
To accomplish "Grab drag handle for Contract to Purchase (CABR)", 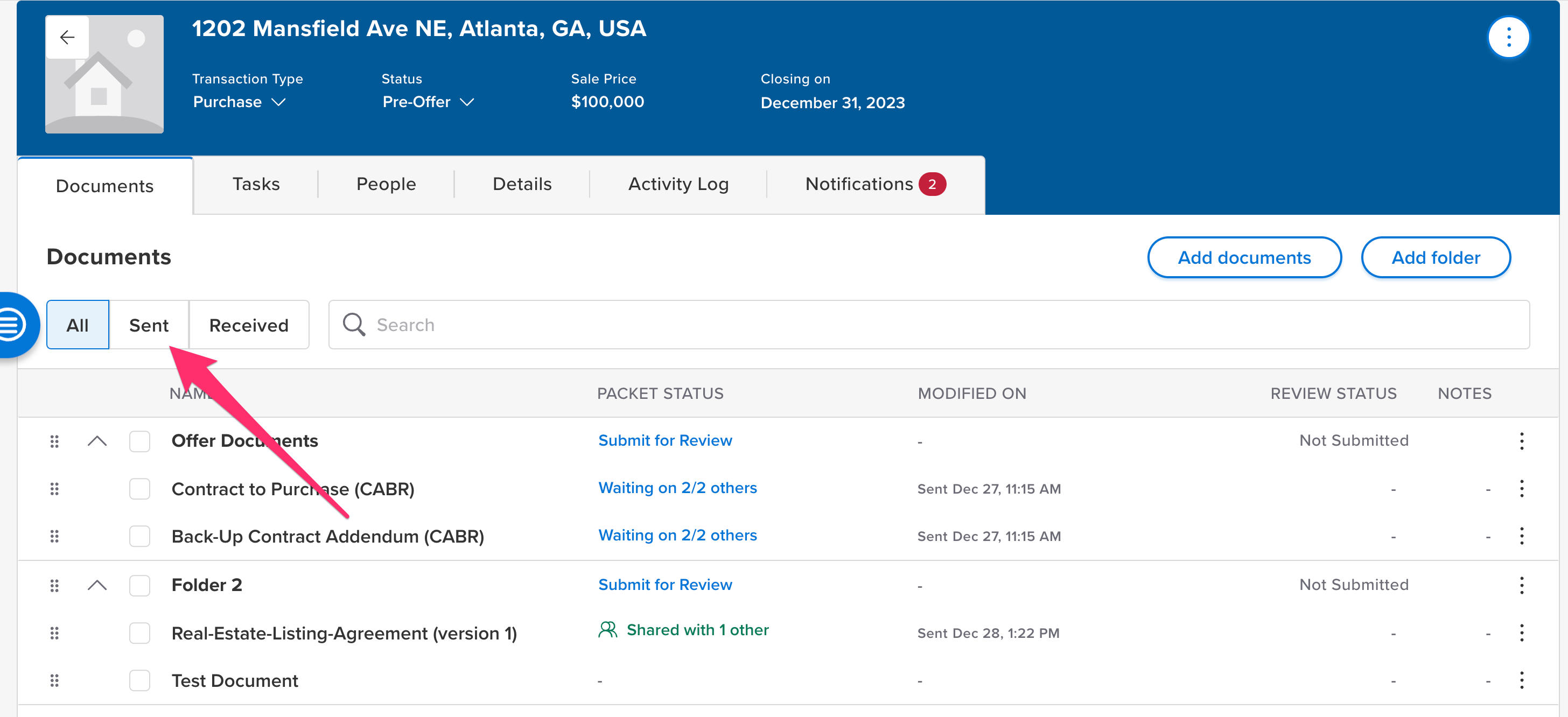I will (x=54, y=489).
